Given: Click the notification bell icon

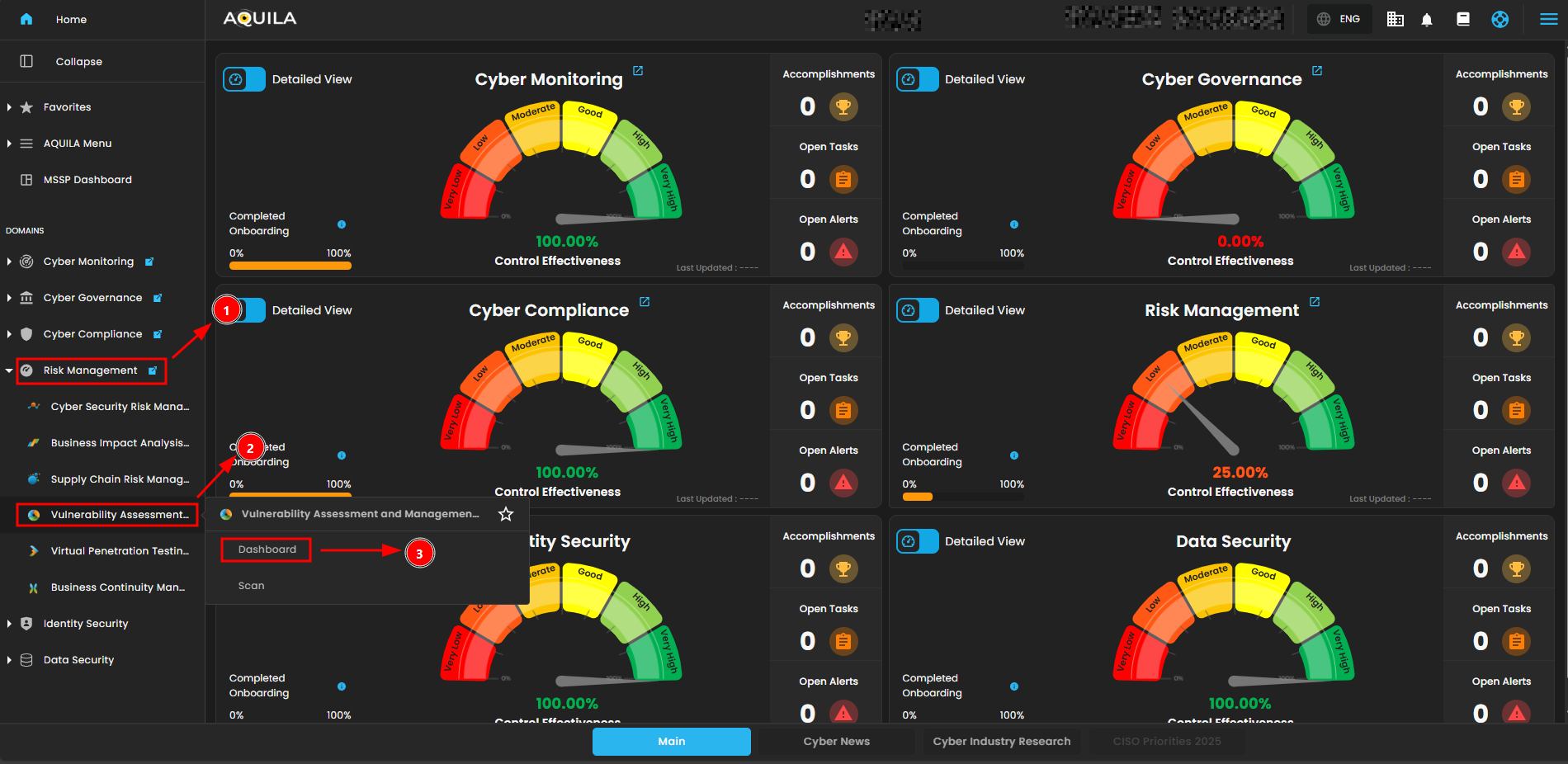Looking at the screenshot, I should click(x=1427, y=20).
